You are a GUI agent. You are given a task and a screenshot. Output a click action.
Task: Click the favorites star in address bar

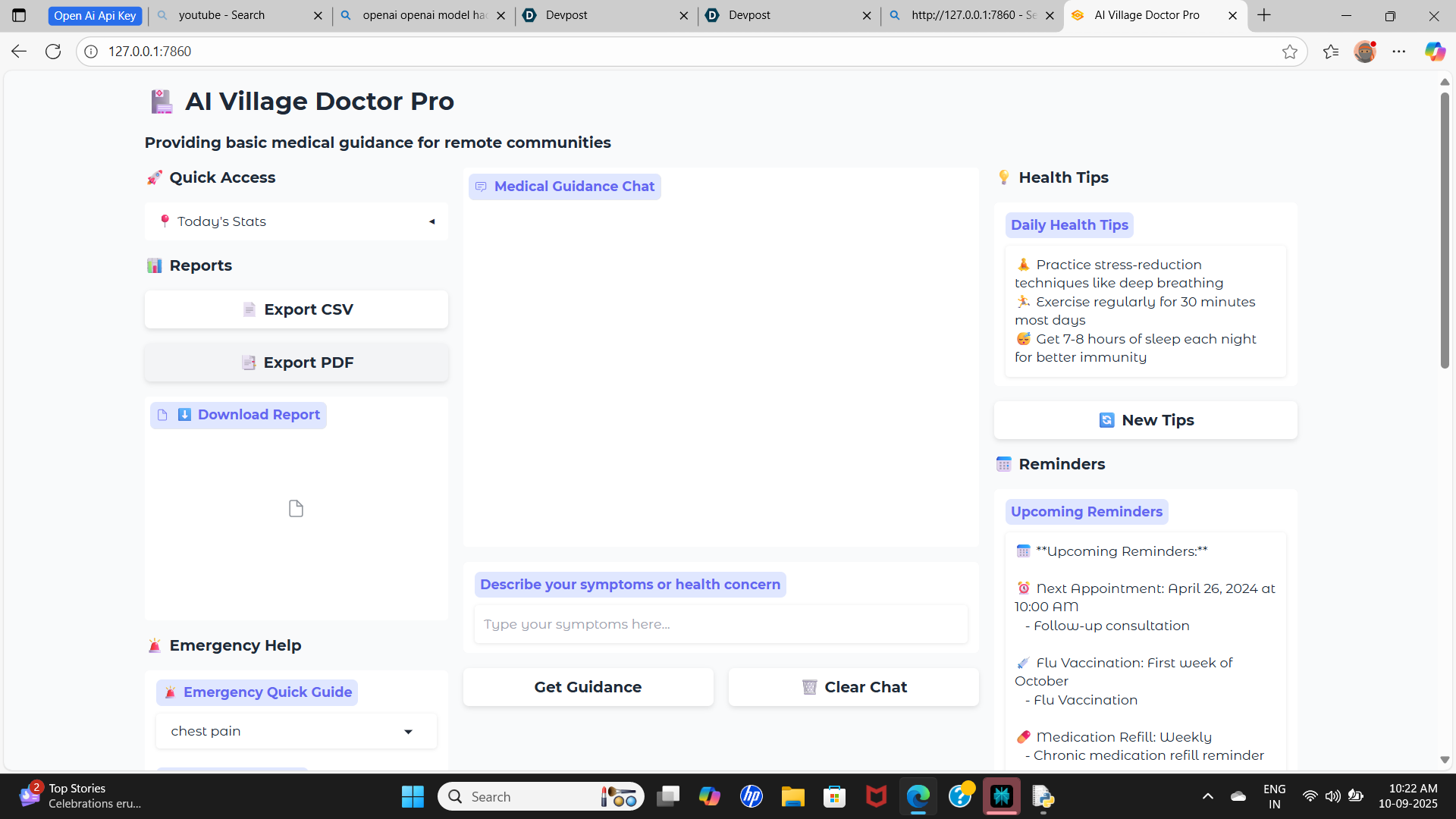[x=1289, y=52]
